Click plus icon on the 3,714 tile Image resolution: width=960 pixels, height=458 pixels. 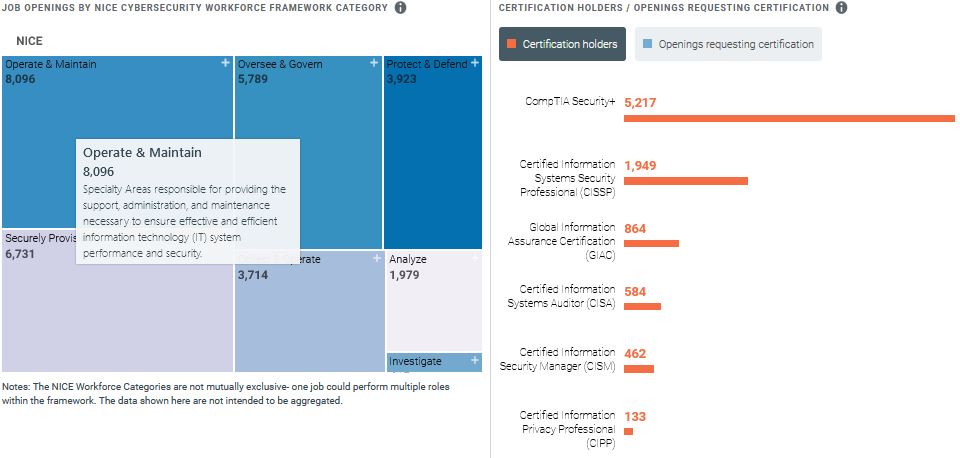click(x=376, y=258)
